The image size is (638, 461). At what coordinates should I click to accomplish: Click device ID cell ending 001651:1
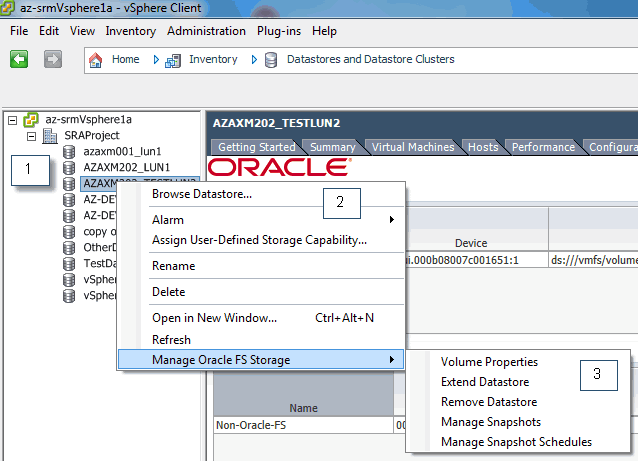coord(477,260)
